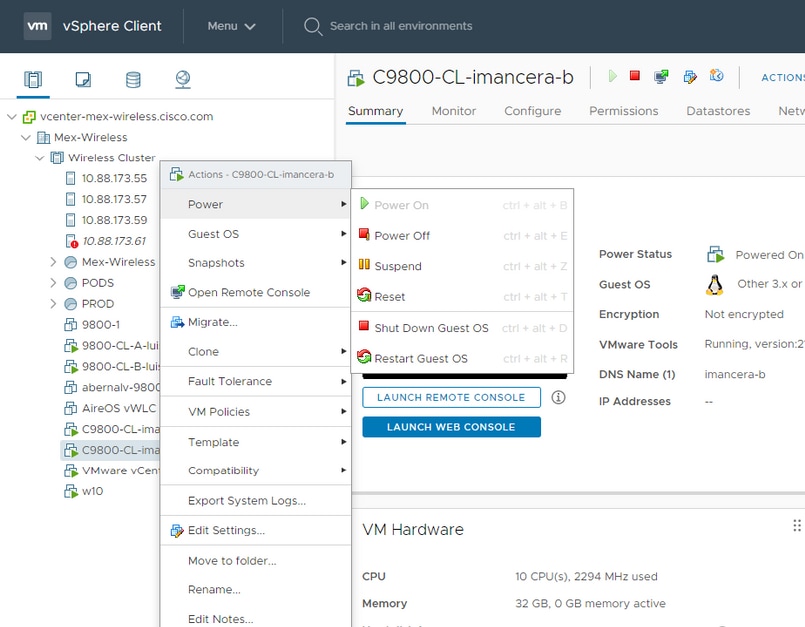Image resolution: width=805 pixels, height=627 pixels.
Task: Click the Take Snapshot toolbar icon
Action: coord(717,75)
